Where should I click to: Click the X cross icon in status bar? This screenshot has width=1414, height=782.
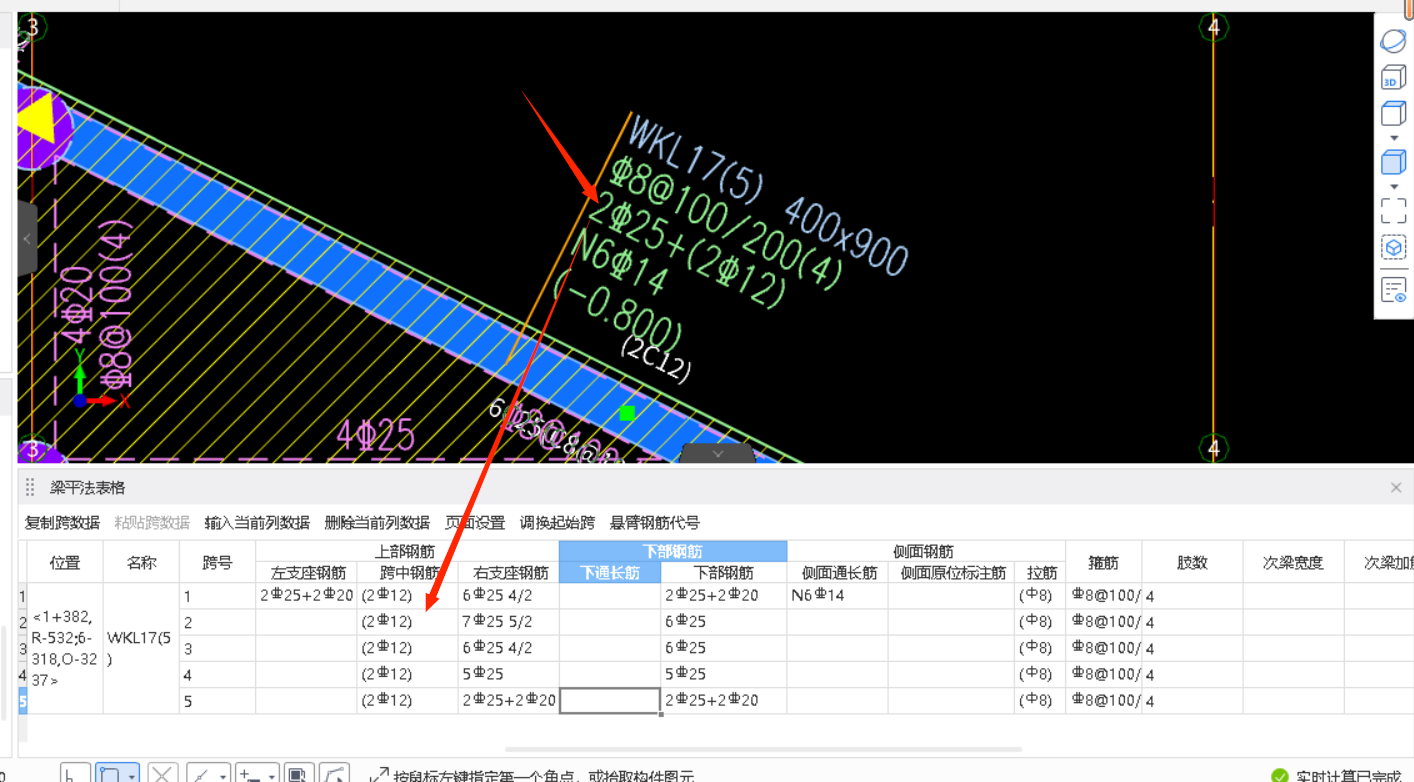click(x=163, y=775)
